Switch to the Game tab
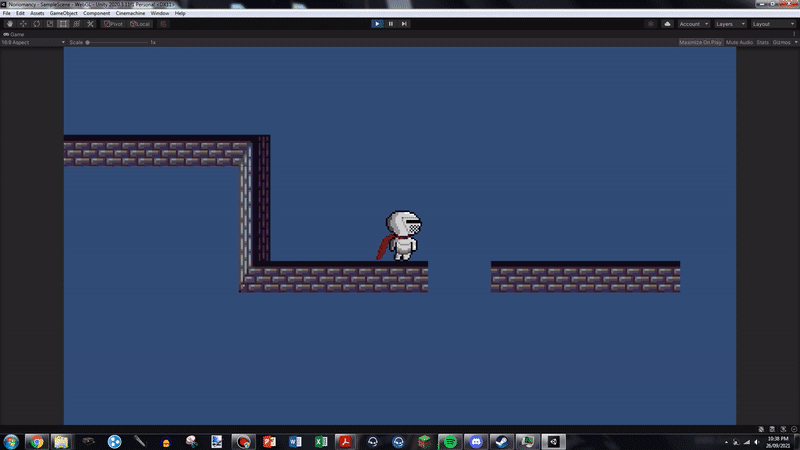This screenshot has width=800, height=450. click(14, 34)
